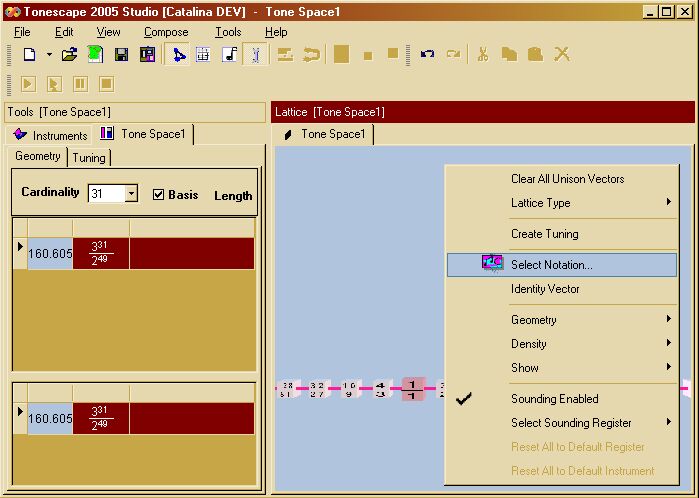Click the 3^31/2^49 ratio in lower table

(x=101, y=418)
